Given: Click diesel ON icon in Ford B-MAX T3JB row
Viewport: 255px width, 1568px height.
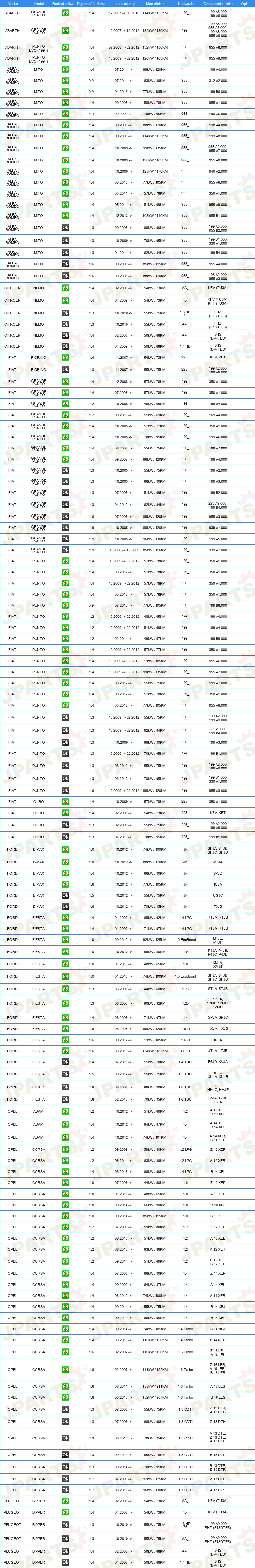Looking at the screenshot, I should [x=65, y=906].
